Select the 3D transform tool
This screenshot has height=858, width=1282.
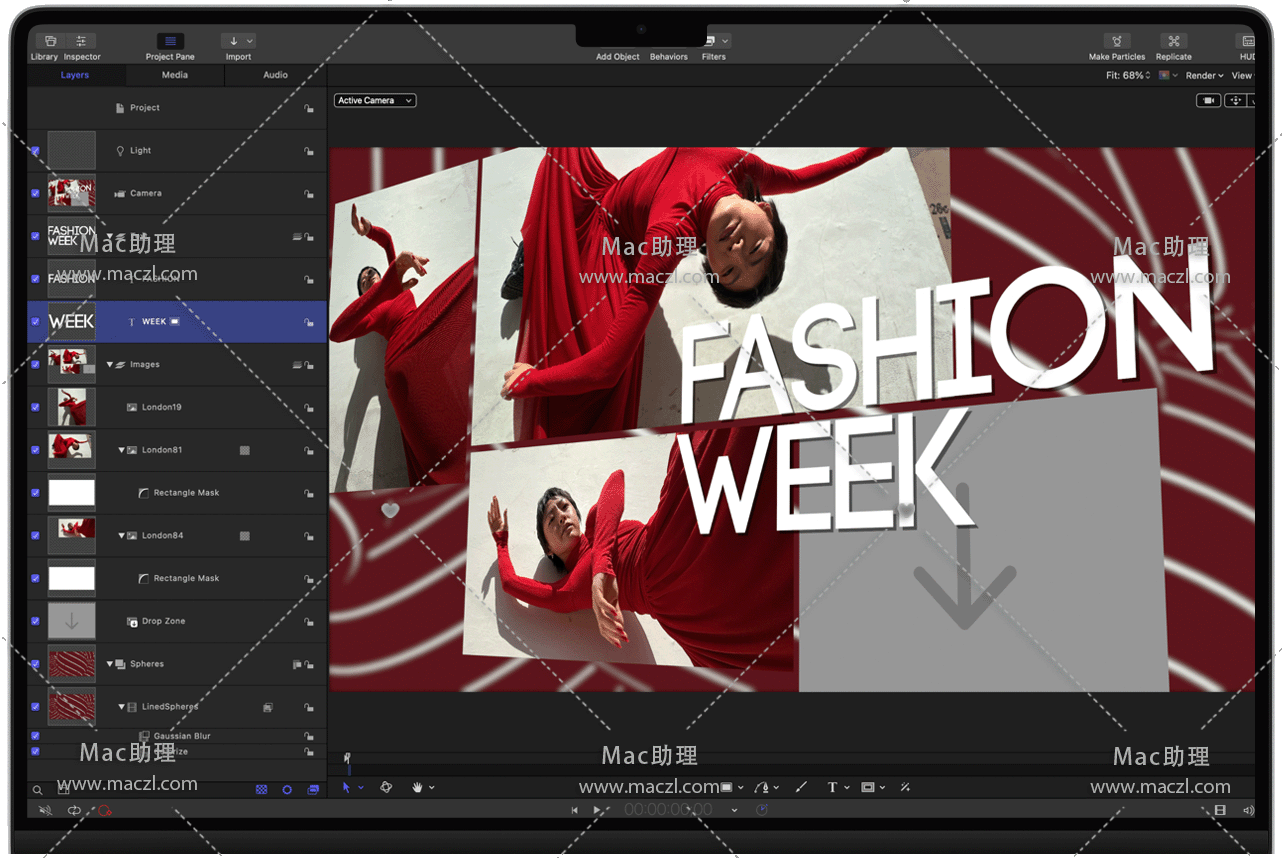click(386, 788)
